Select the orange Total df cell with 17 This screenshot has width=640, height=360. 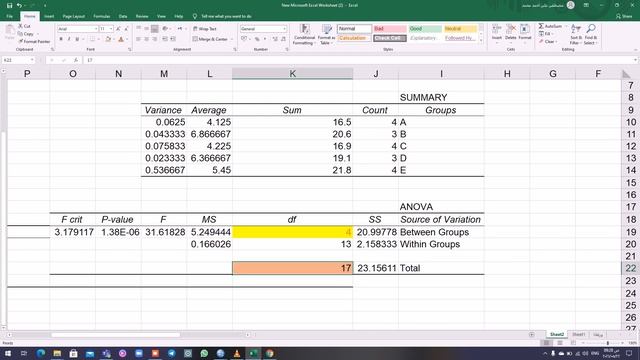pyautogui.click(x=292, y=268)
